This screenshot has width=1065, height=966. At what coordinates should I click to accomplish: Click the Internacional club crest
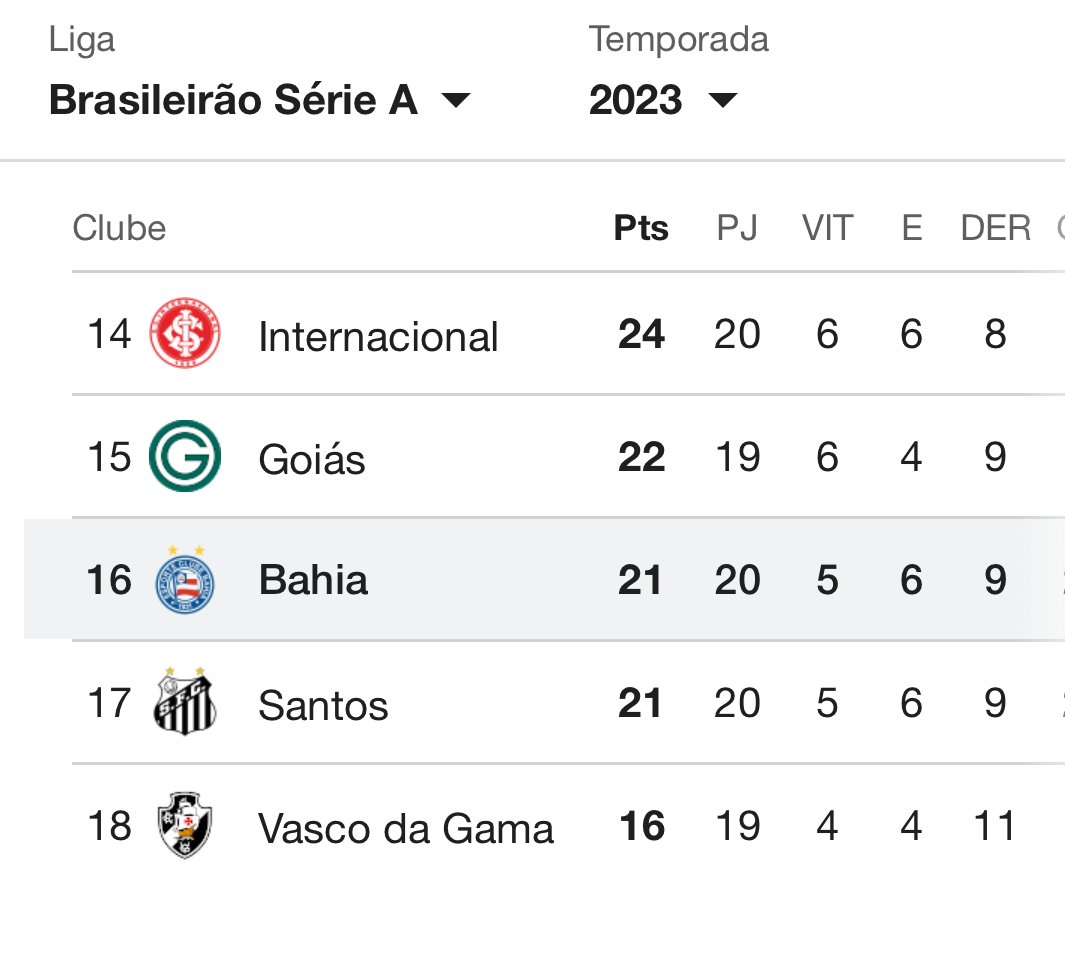tap(185, 333)
